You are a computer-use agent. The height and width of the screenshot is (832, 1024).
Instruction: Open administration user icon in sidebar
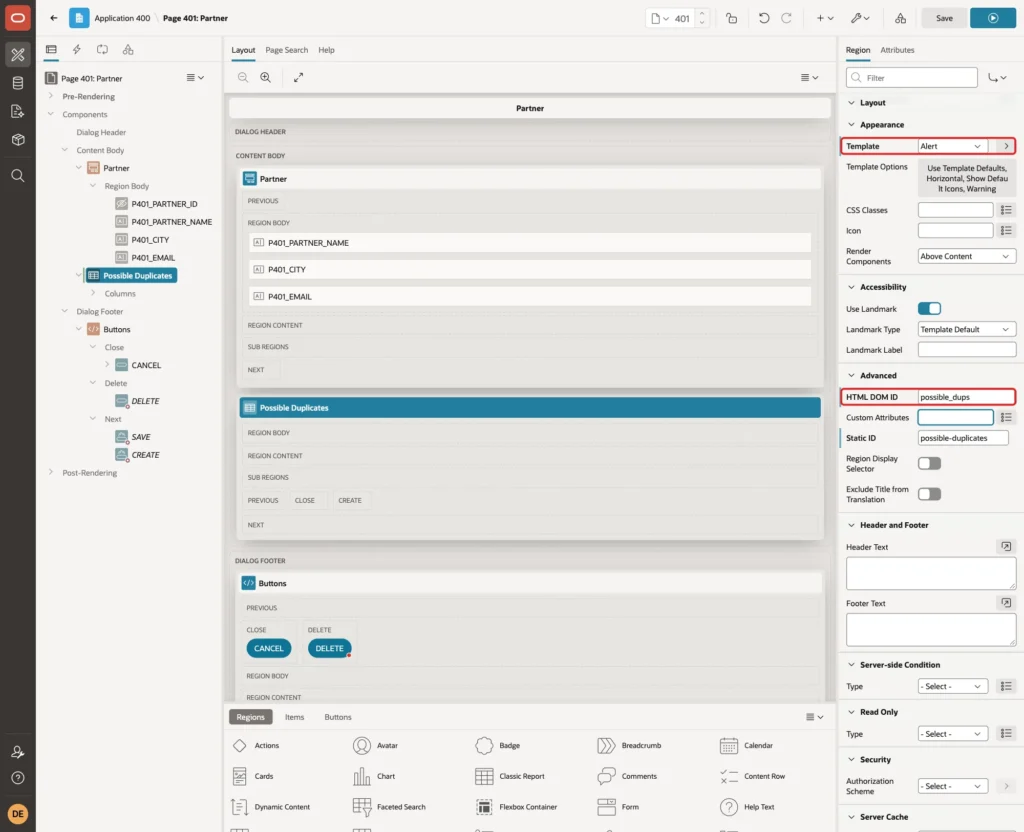(18, 752)
